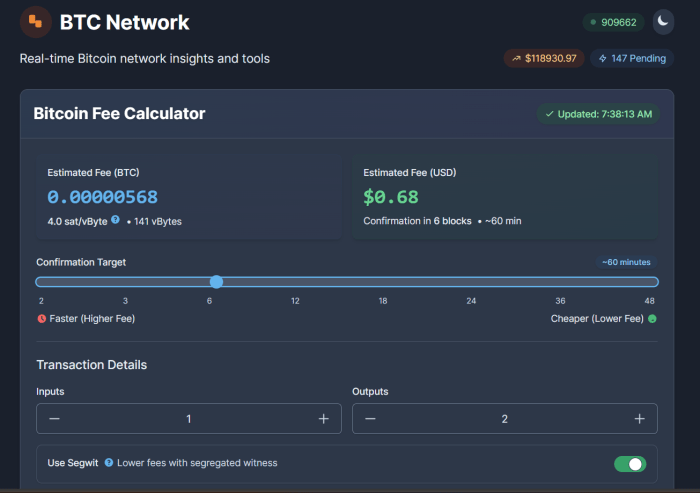
Task: Click the Updated timestamp badge
Action: [x=598, y=114]
